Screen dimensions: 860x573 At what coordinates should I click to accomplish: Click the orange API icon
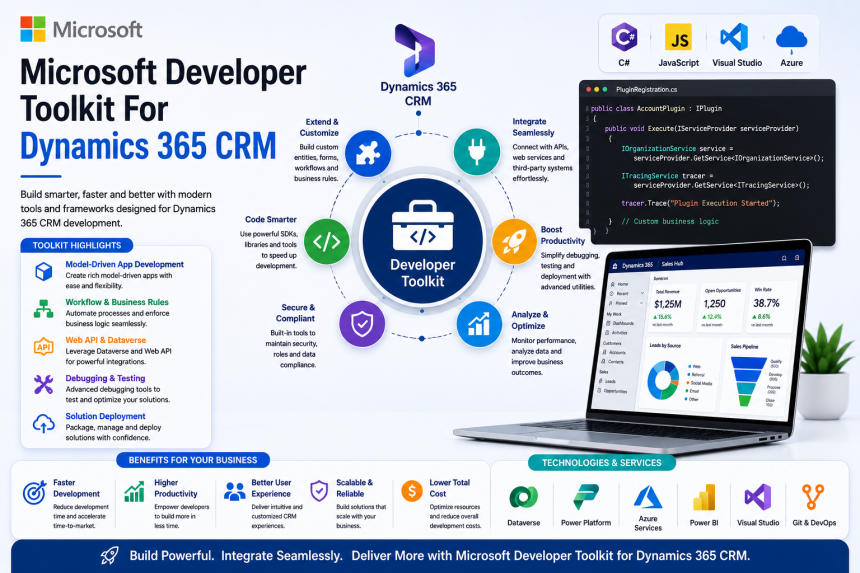click(43, 347)
